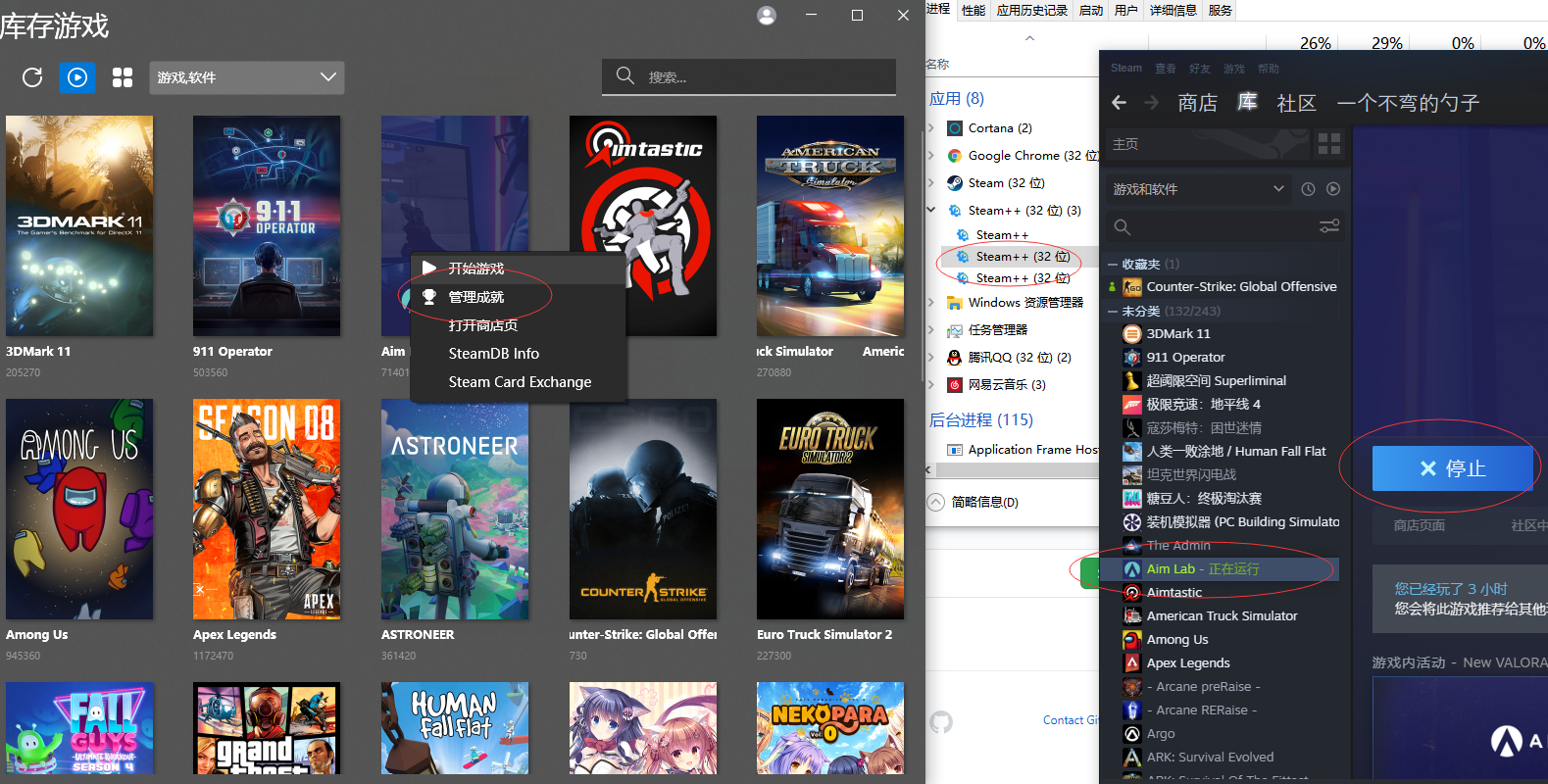Choose Steam Card Exchange menu entry
The width and height of the screenshot is (1548, 784).
[518, 382]
